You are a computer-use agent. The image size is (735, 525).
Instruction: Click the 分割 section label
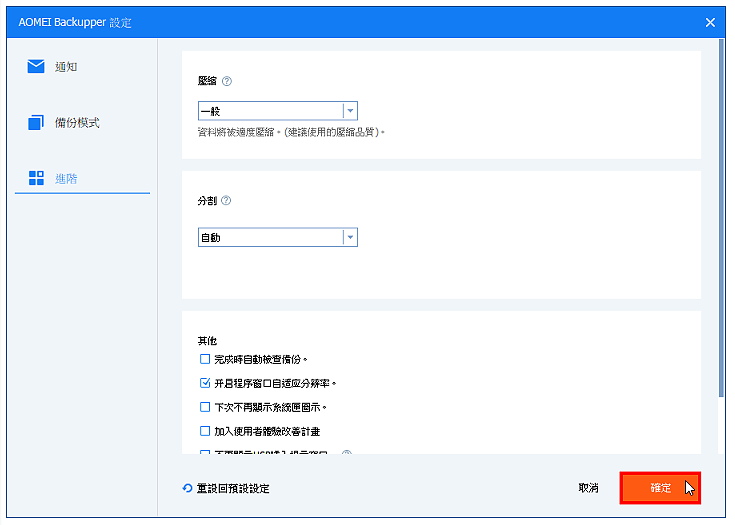(x=207, y=201)
